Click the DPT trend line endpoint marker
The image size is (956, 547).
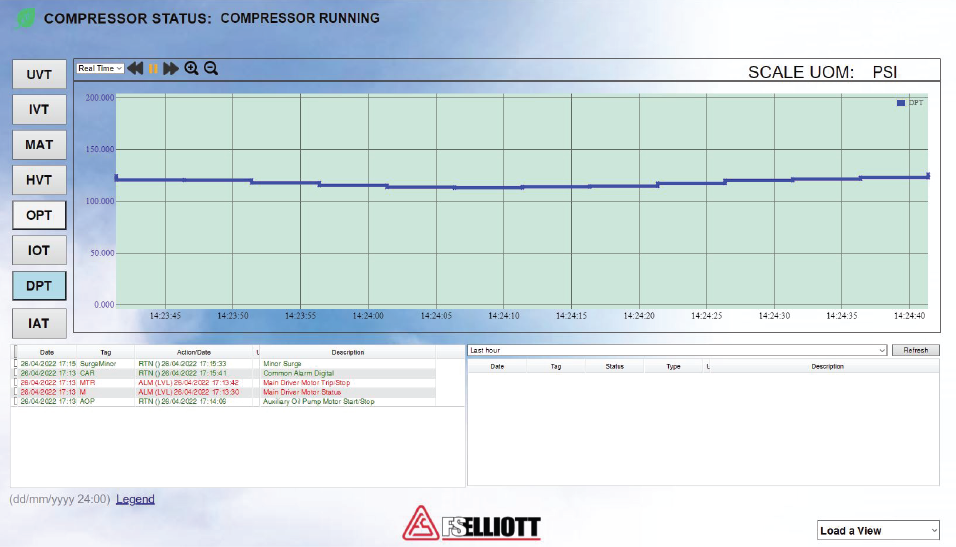(927, 176)
